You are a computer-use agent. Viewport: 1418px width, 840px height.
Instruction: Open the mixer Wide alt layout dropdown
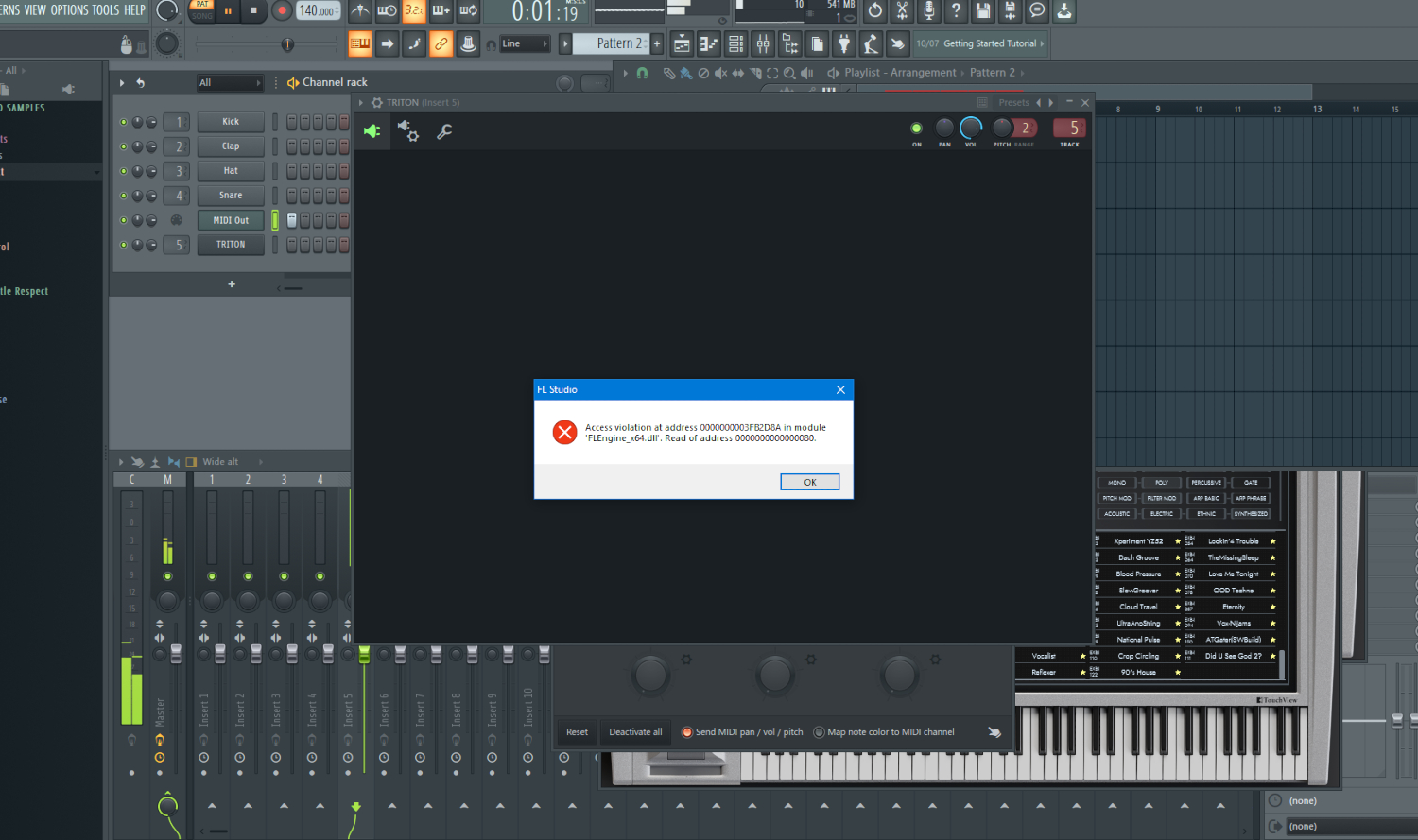(x=232, y=462)
